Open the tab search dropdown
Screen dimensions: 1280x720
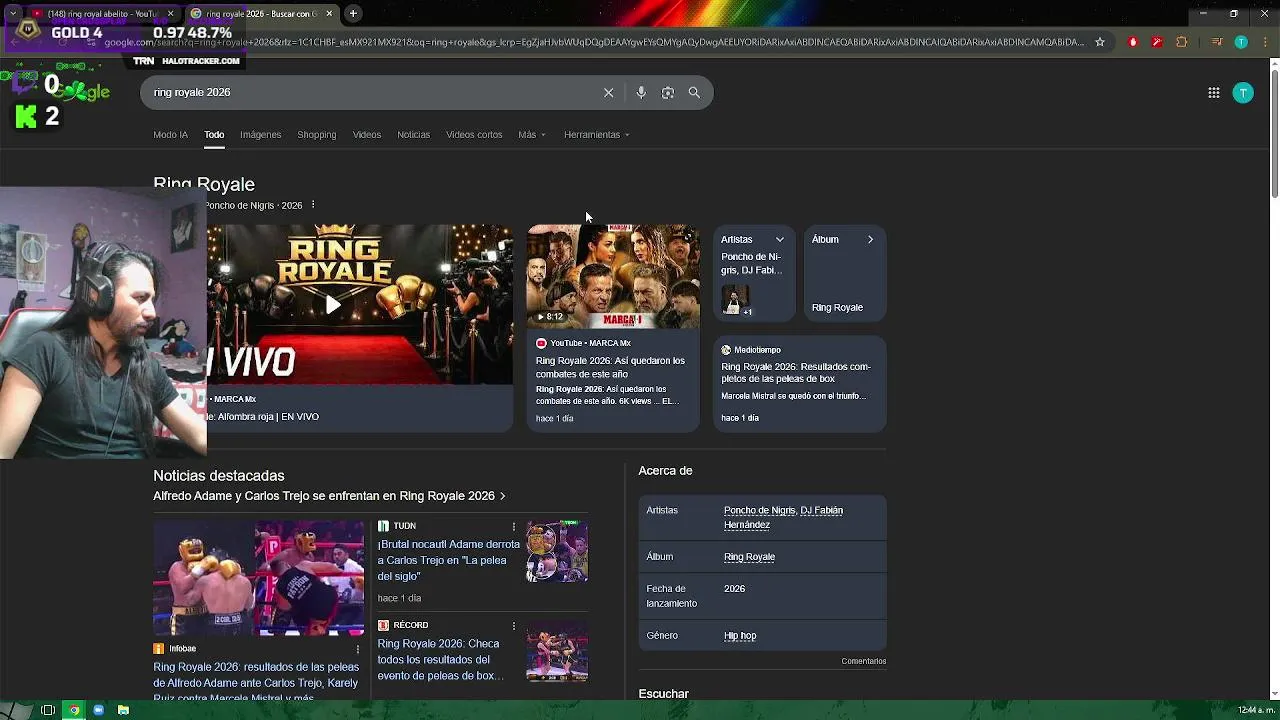tap(13, 14)
